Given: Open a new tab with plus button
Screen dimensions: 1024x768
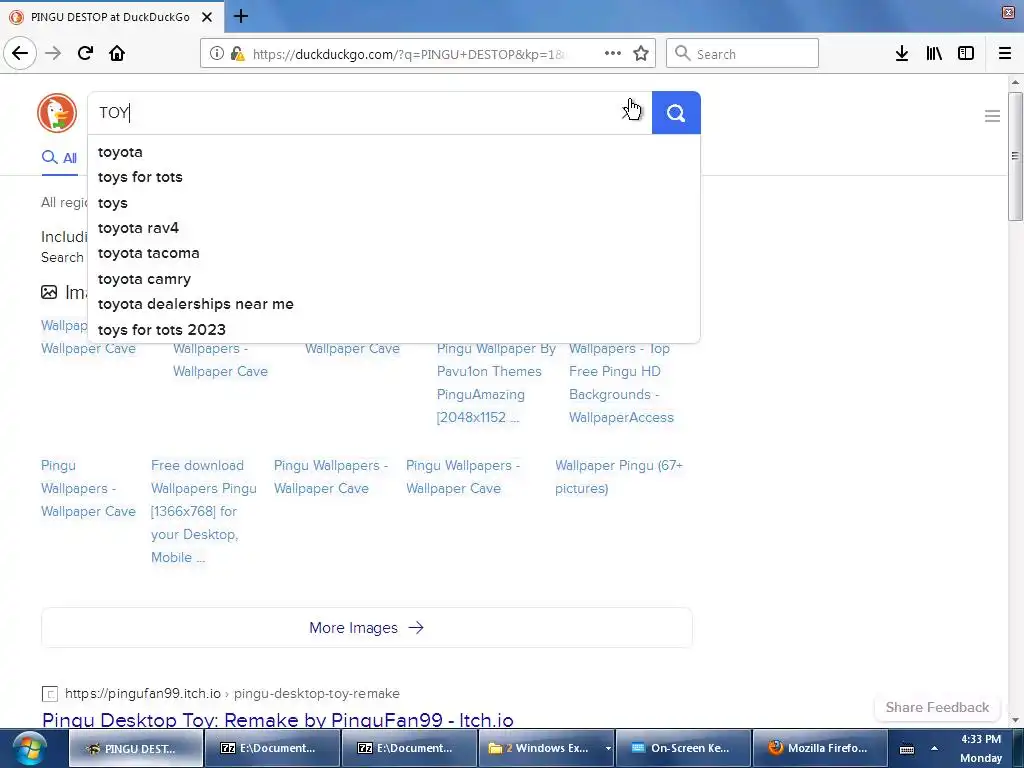Looking at the screenshot, I should pyautogui.click(x=240, y=16).
